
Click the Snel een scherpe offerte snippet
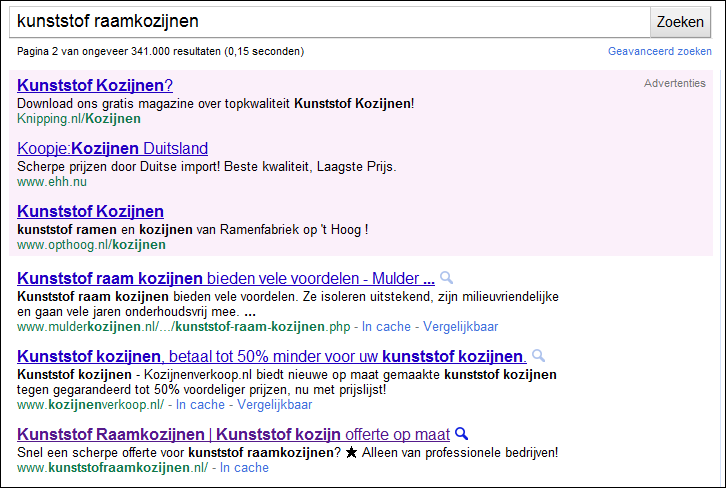[x=288, y=452]
